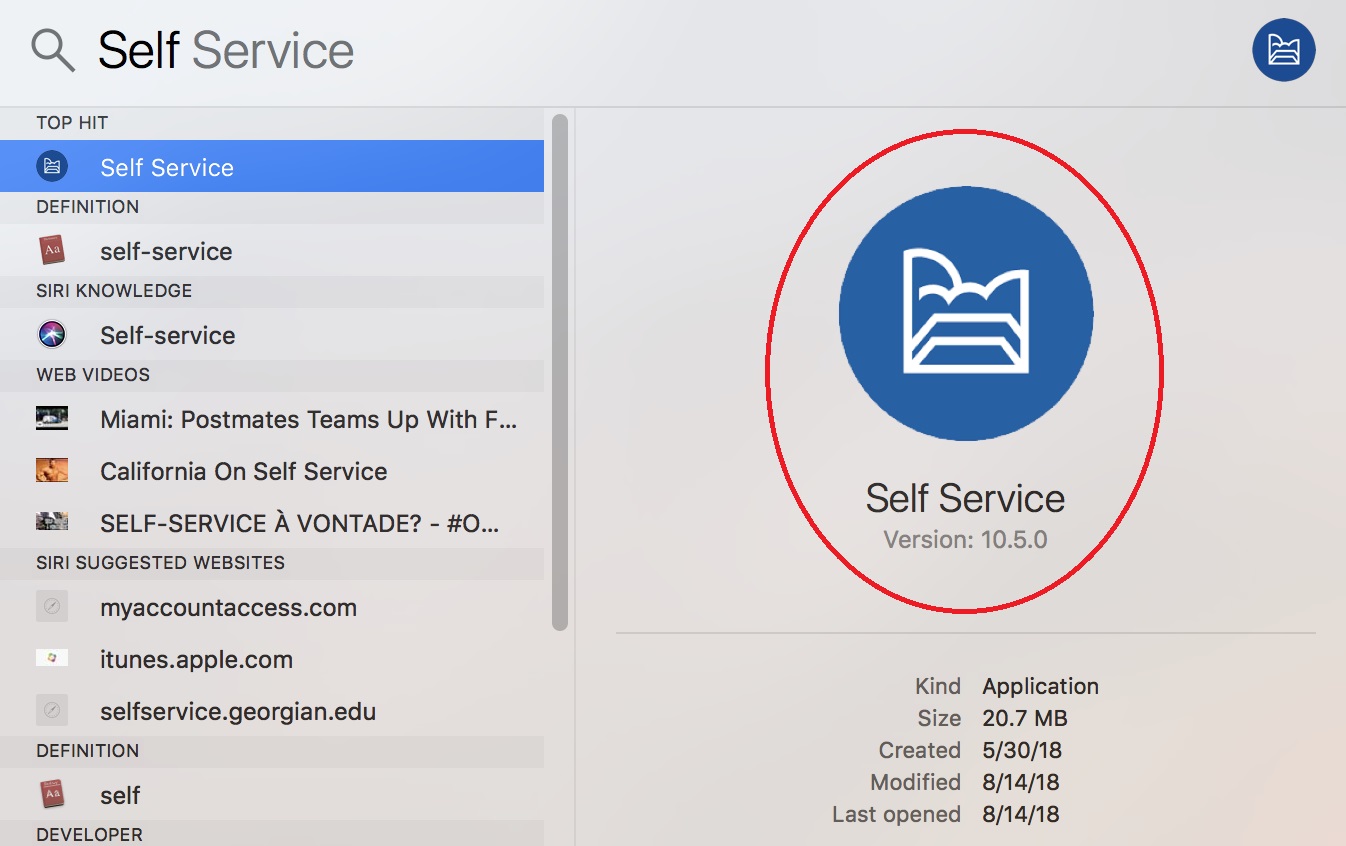
Task: Open selfservice.georgian.edu suggested website
Action: click(272, 711)
